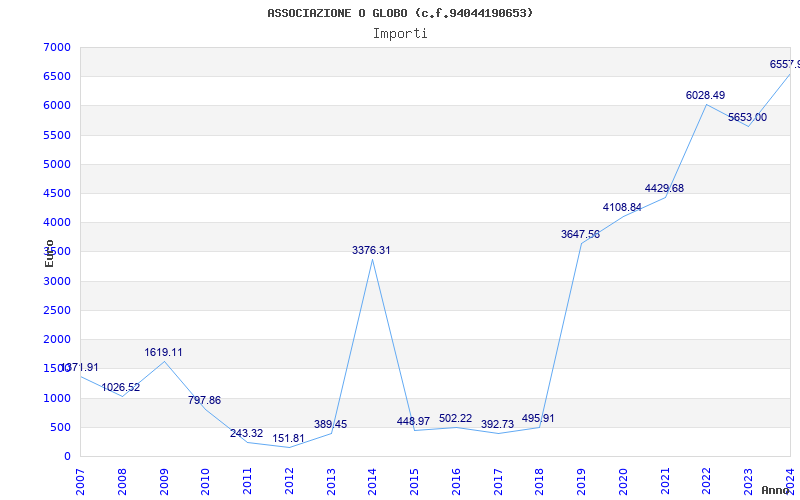Select the 797.86 data label
The image size is (800, 500).
(x=204, y=400)
